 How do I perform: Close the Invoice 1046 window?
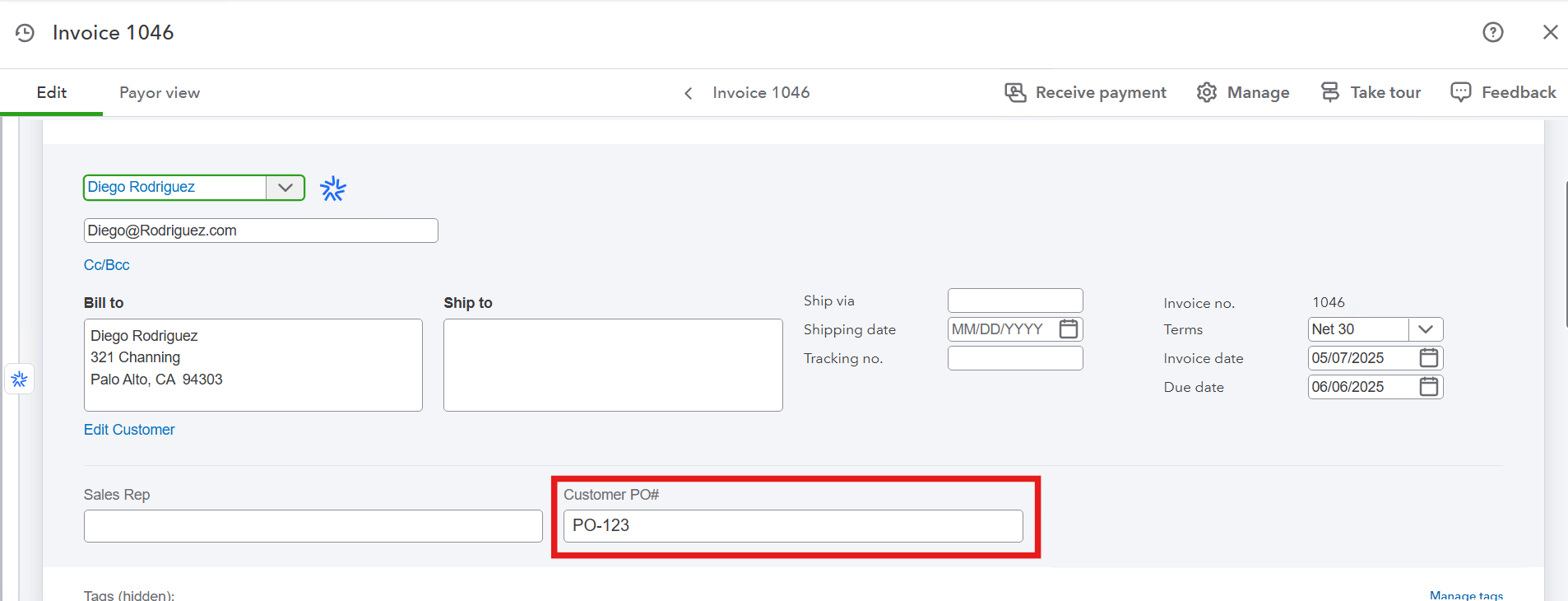(1551, 32)
